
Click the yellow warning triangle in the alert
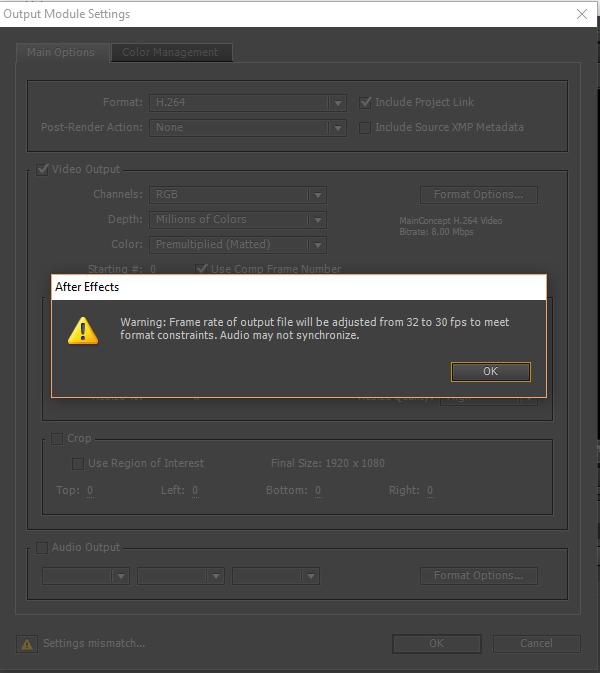click(83, 330)
